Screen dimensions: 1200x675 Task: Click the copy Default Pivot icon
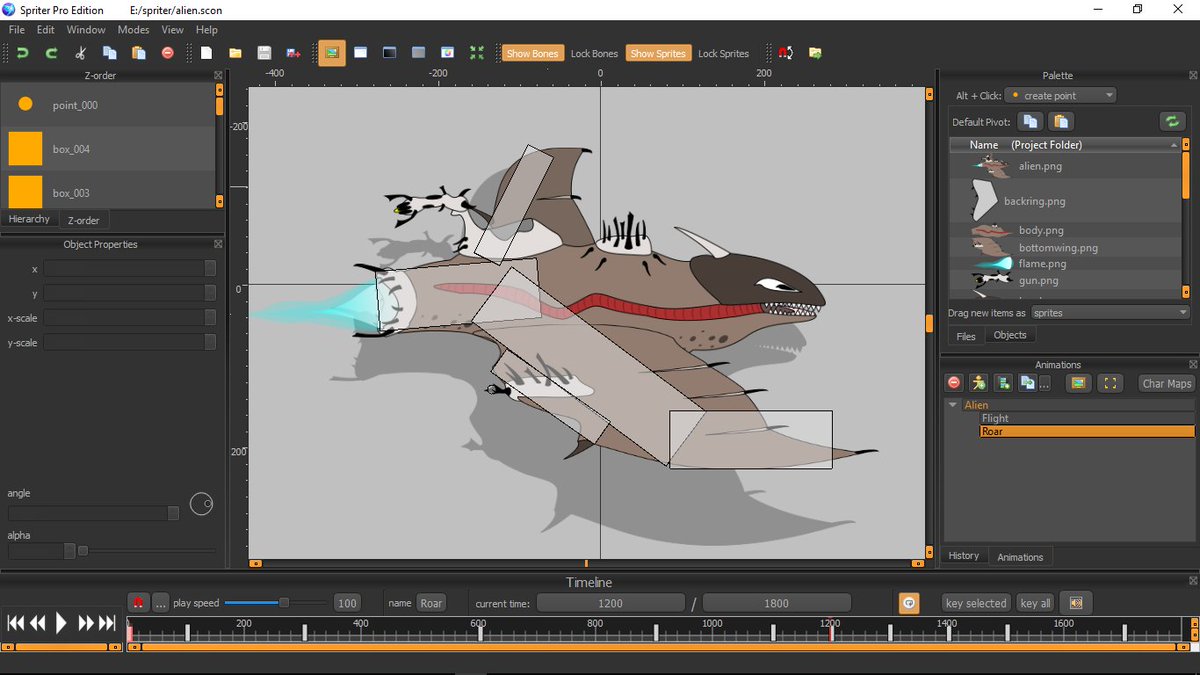1030,121
